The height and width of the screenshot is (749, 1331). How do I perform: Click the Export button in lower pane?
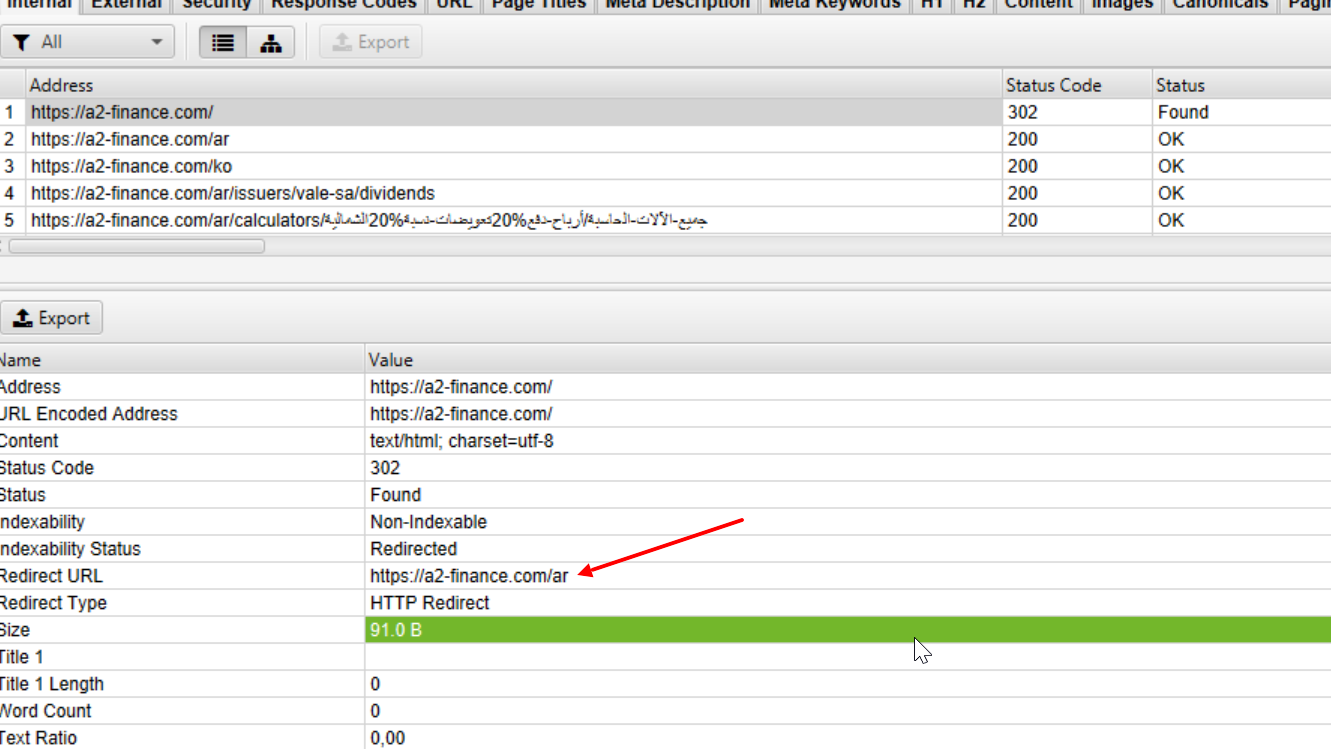(52, 318)
